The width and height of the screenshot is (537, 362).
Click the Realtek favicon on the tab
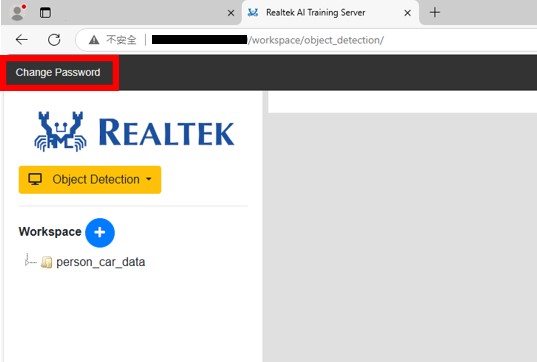(253, 13)
